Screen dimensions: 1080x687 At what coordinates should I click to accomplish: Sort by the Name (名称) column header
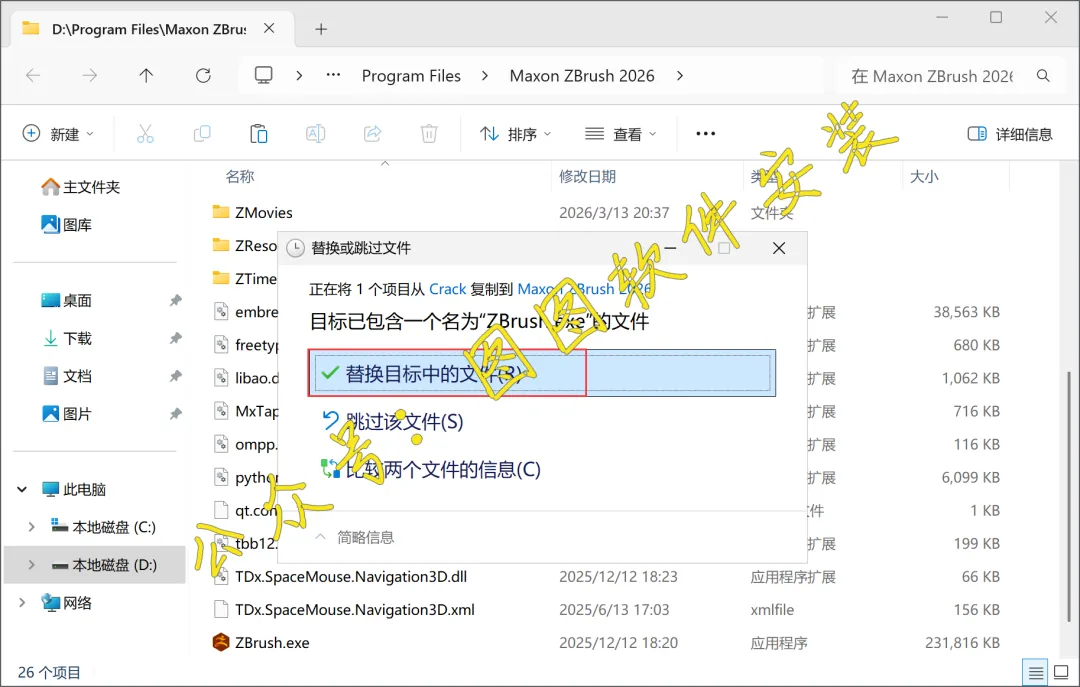click(x=240, y=176)
